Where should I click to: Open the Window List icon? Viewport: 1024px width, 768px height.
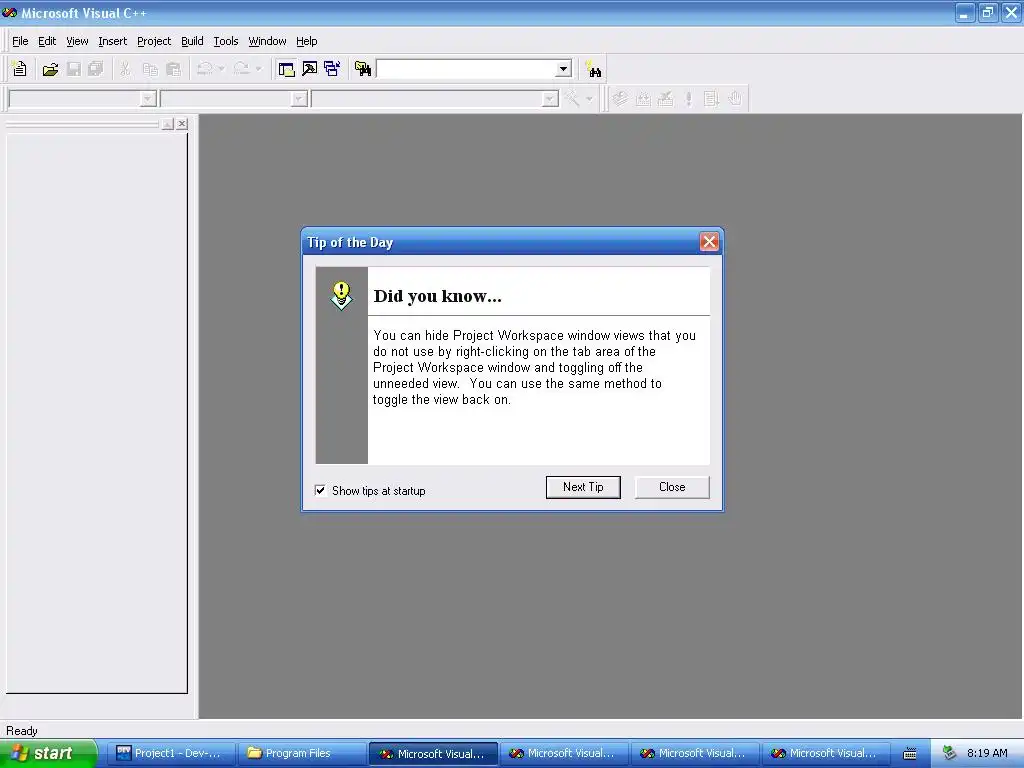click(332, 69)
